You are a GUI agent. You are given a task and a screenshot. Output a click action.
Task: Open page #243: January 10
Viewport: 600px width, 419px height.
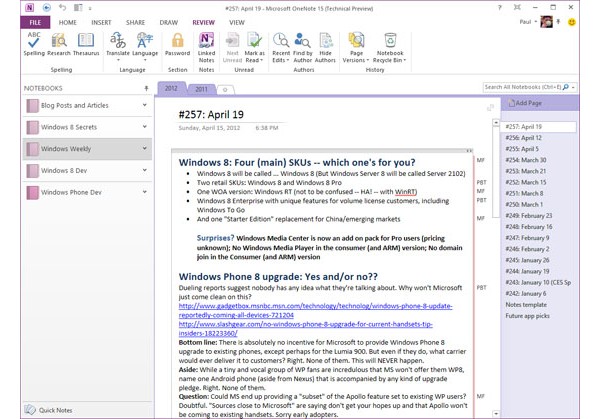[538, 282]
